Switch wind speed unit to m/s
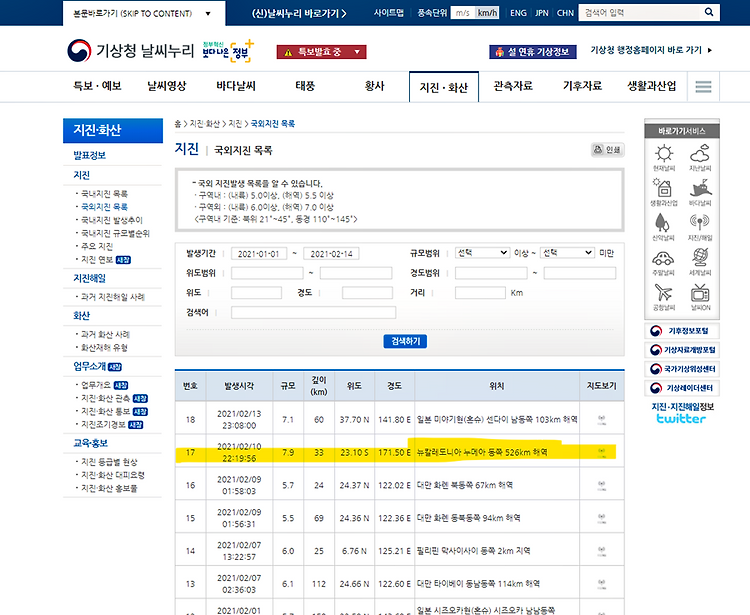This screenshot has height=615, width=750. tap(463, 13)
